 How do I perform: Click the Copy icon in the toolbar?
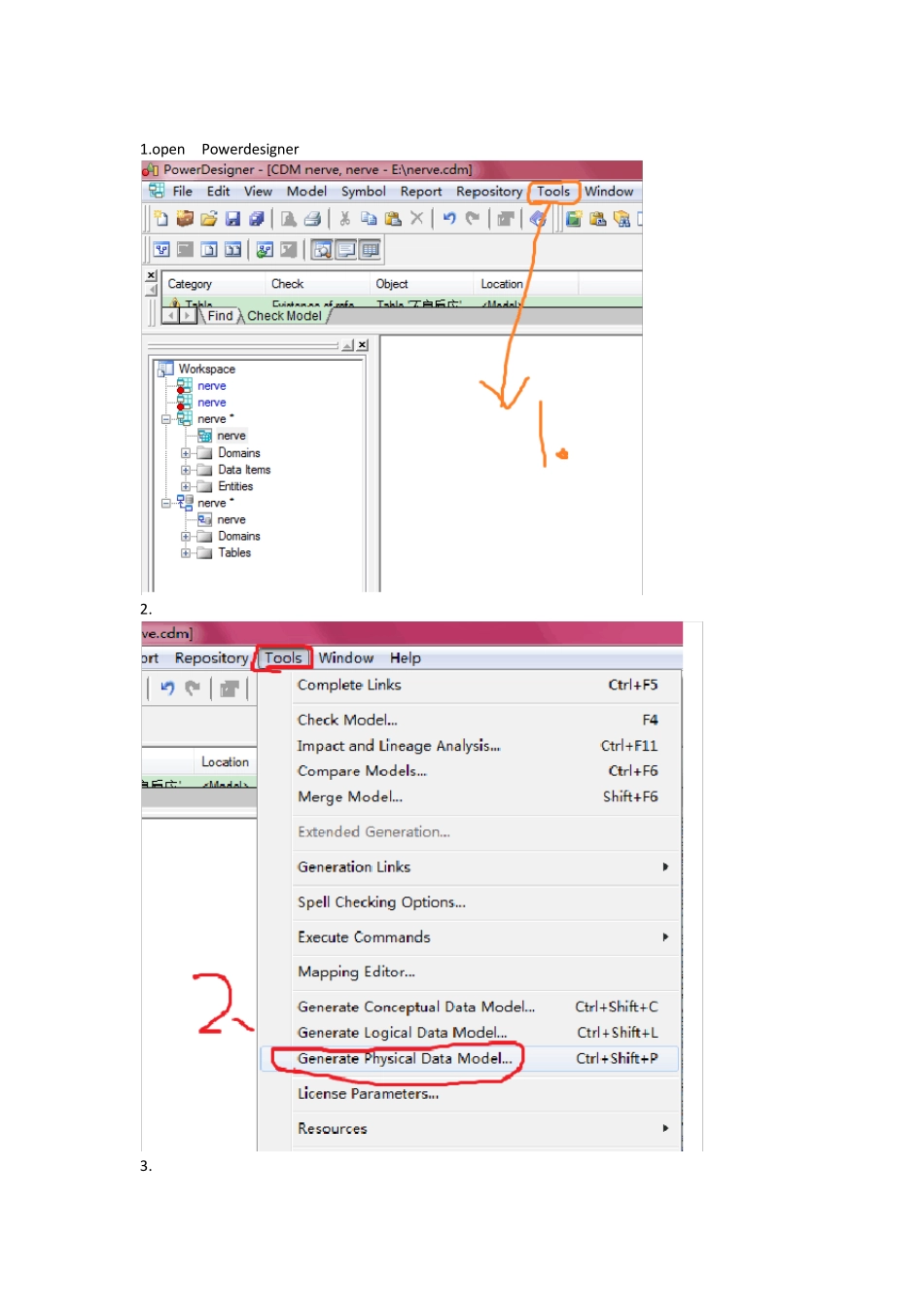pos(369,219)
